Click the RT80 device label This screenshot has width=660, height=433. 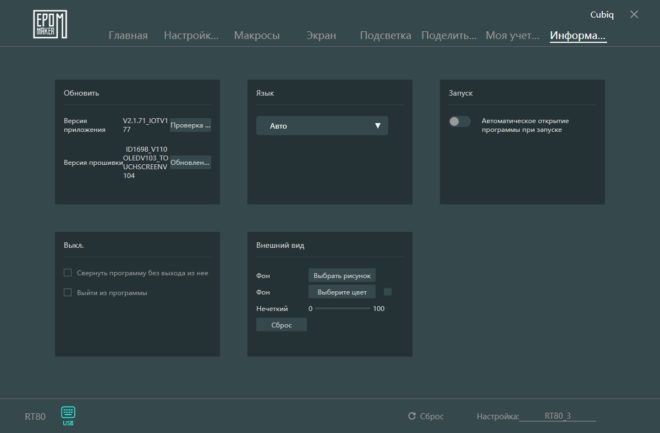pos(35,417)
